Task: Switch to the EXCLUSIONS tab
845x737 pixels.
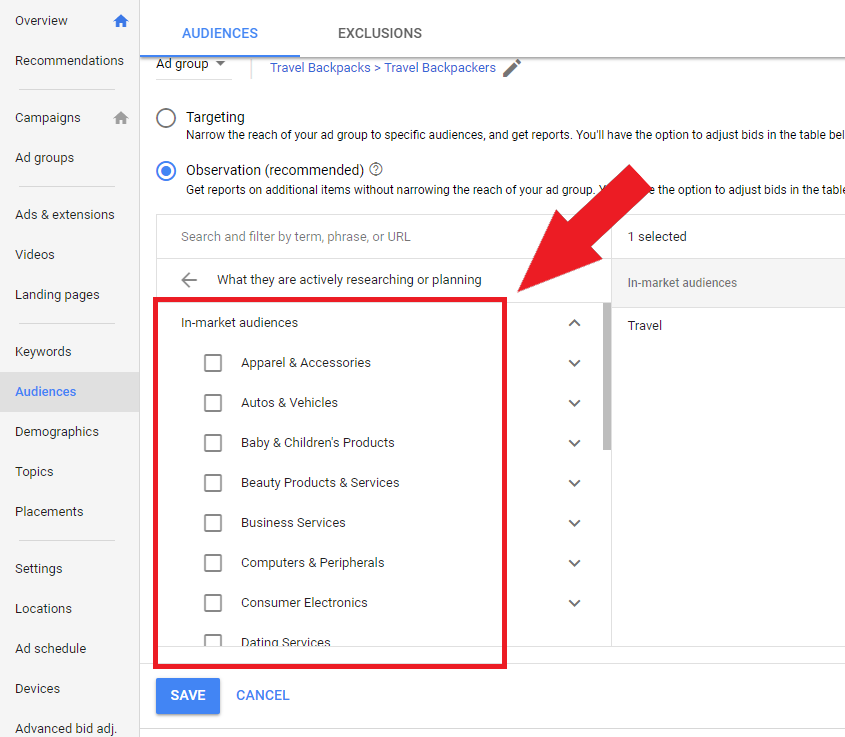Action: (x=380, y=33)
